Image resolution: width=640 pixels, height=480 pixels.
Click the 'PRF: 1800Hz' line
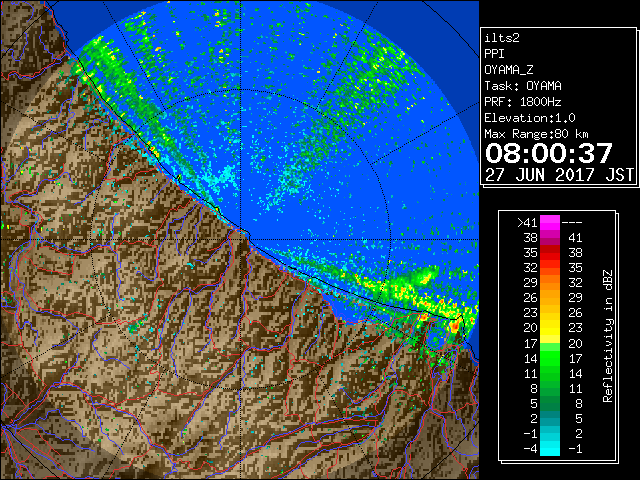(523, 102)
